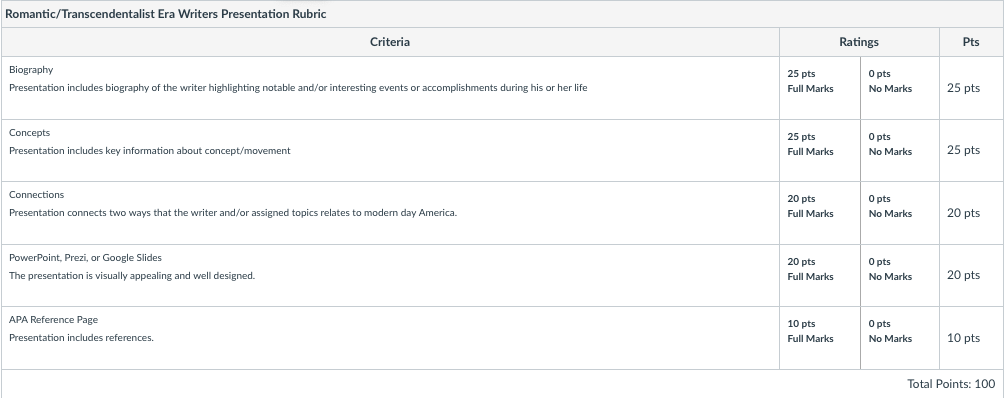Click the 'Criteria' column header
Viewport: 1004px width, 398px height.
point(390,42)
